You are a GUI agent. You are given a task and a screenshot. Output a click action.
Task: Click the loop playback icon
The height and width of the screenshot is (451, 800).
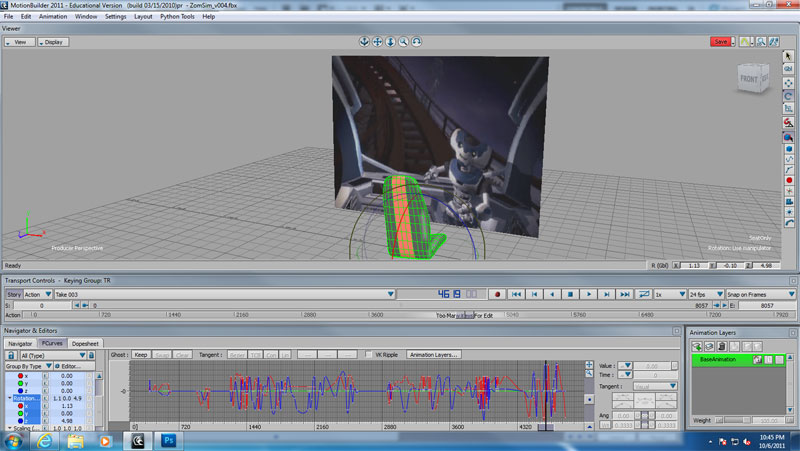point(644,294)
